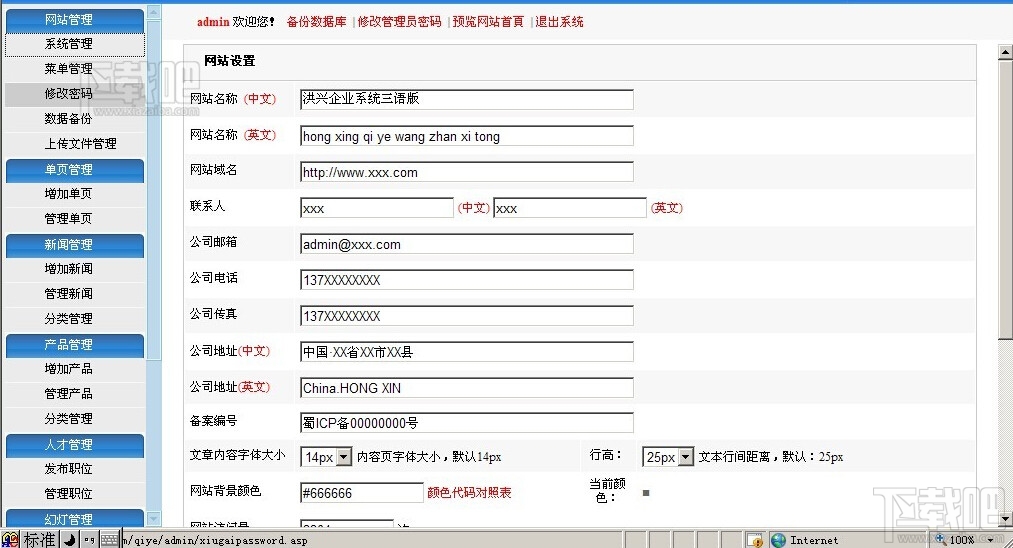Image resolution: width=1013 pixels, height=548 pixels.
Task: Click the 幻灯管理 section header
Action: (75, 519)
